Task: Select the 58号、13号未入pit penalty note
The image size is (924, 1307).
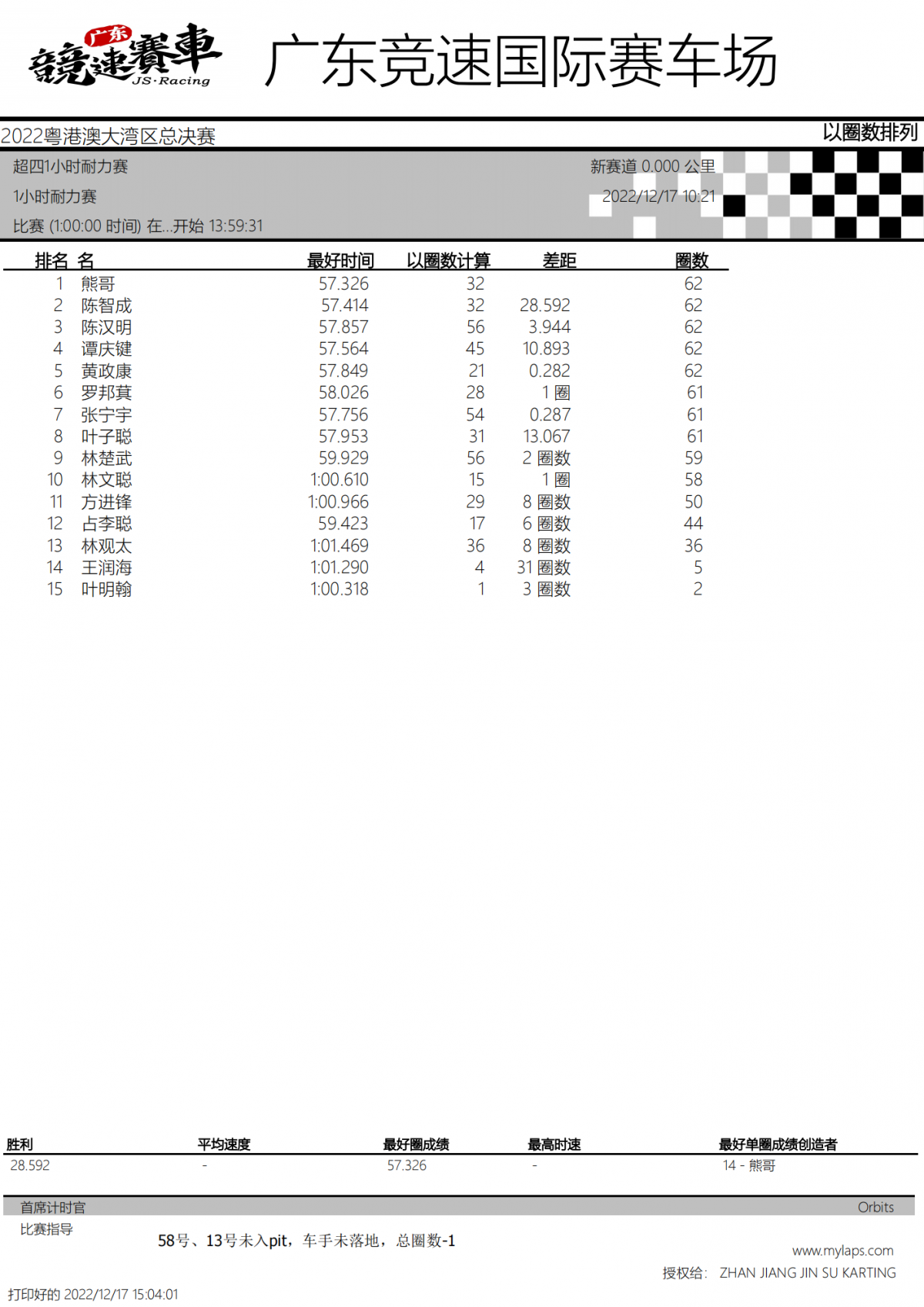Action: 306,1241
